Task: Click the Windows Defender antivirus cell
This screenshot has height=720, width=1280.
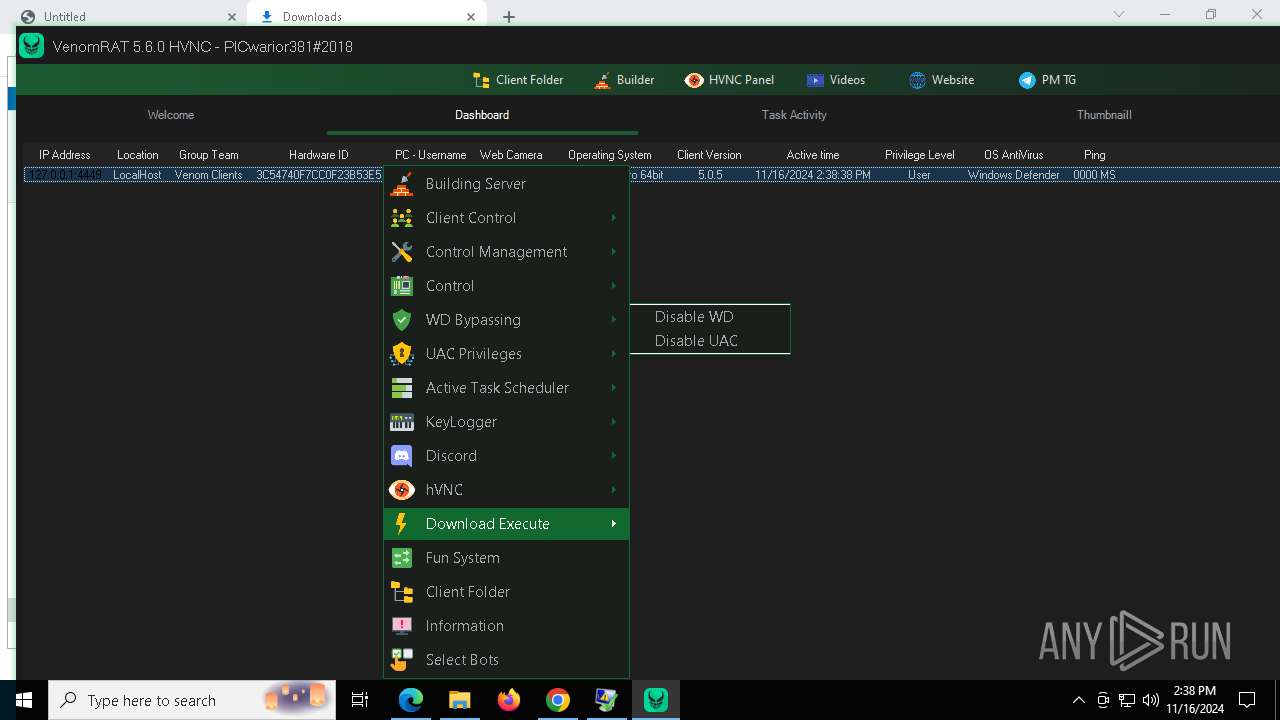Action: (1014, 175)
